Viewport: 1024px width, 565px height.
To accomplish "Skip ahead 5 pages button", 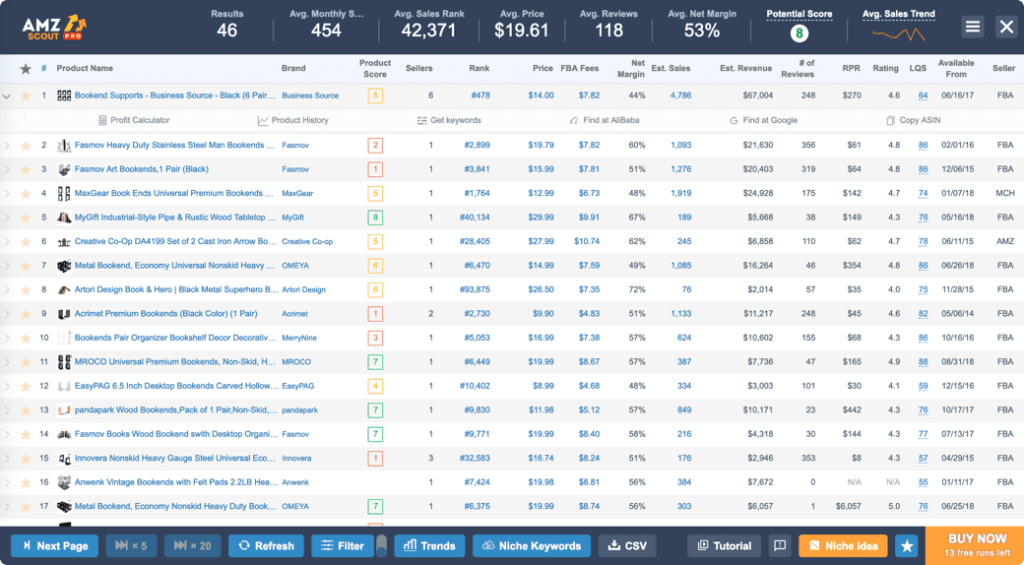I will (x=131, y=546).
